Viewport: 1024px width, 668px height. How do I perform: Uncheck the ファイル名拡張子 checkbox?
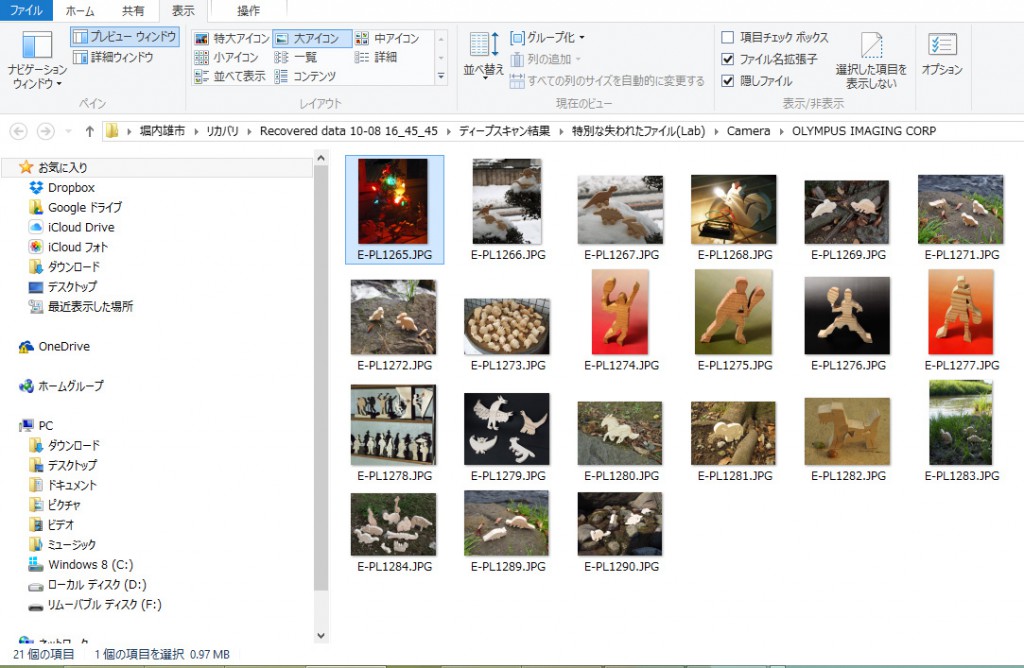pos(728,59)
